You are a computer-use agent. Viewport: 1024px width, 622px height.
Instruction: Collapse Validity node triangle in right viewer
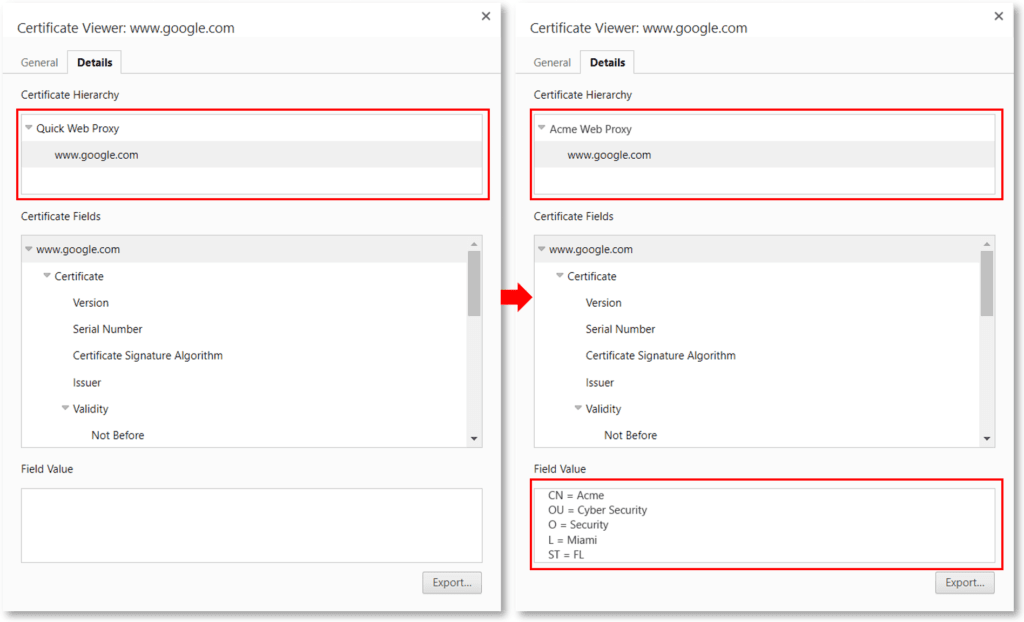pos(578,408)
